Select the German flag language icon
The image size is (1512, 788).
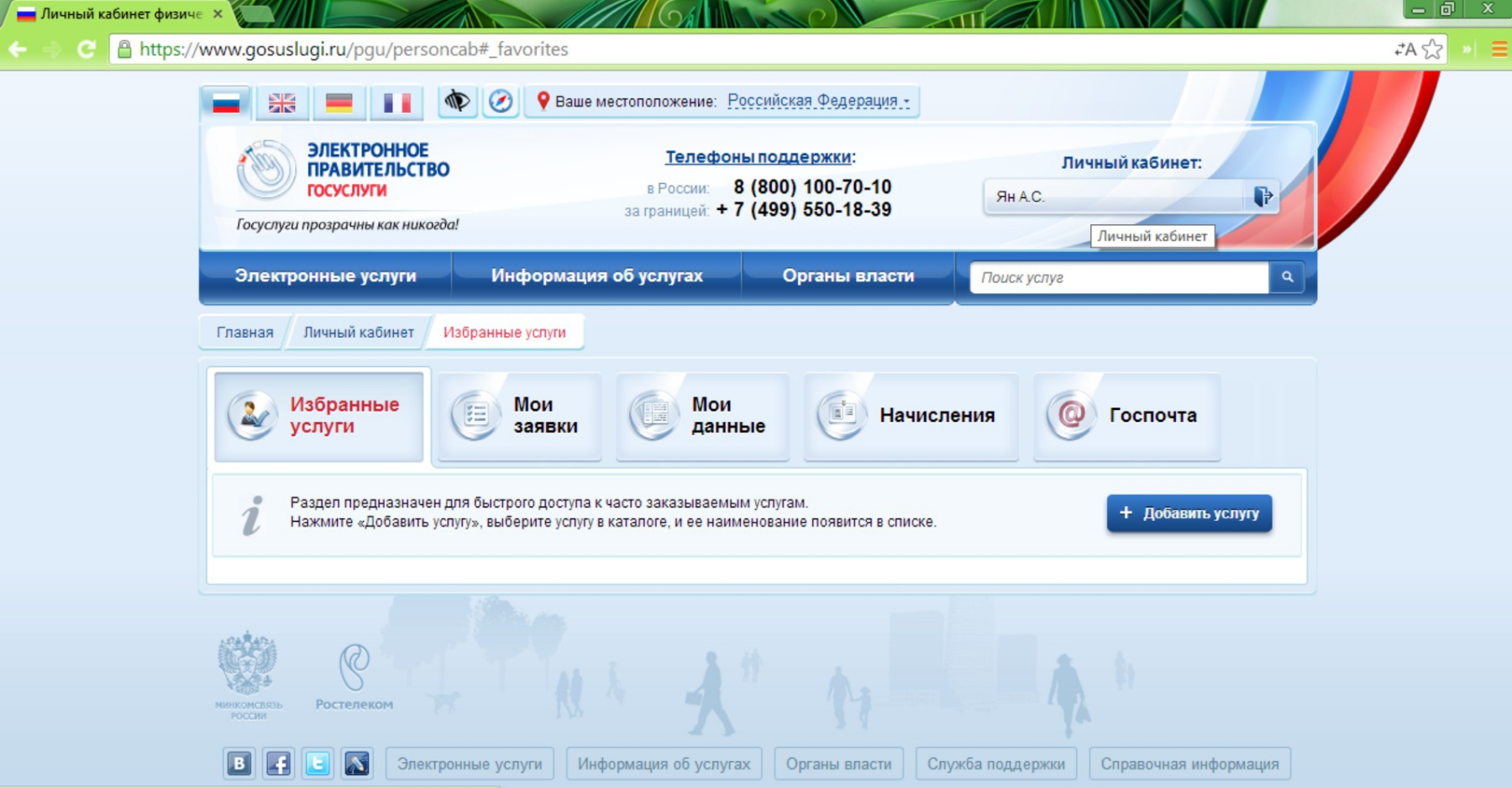coord(339,102)
